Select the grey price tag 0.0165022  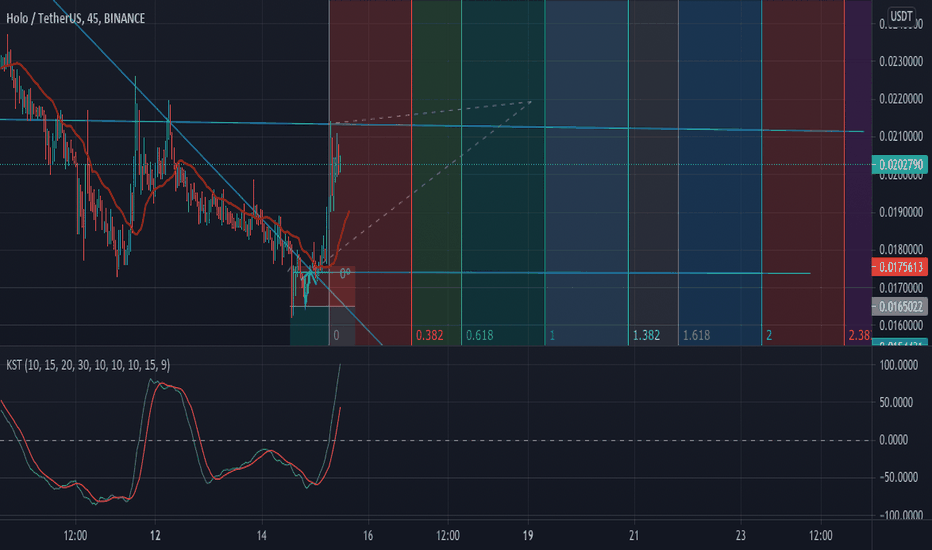(900, 307)
